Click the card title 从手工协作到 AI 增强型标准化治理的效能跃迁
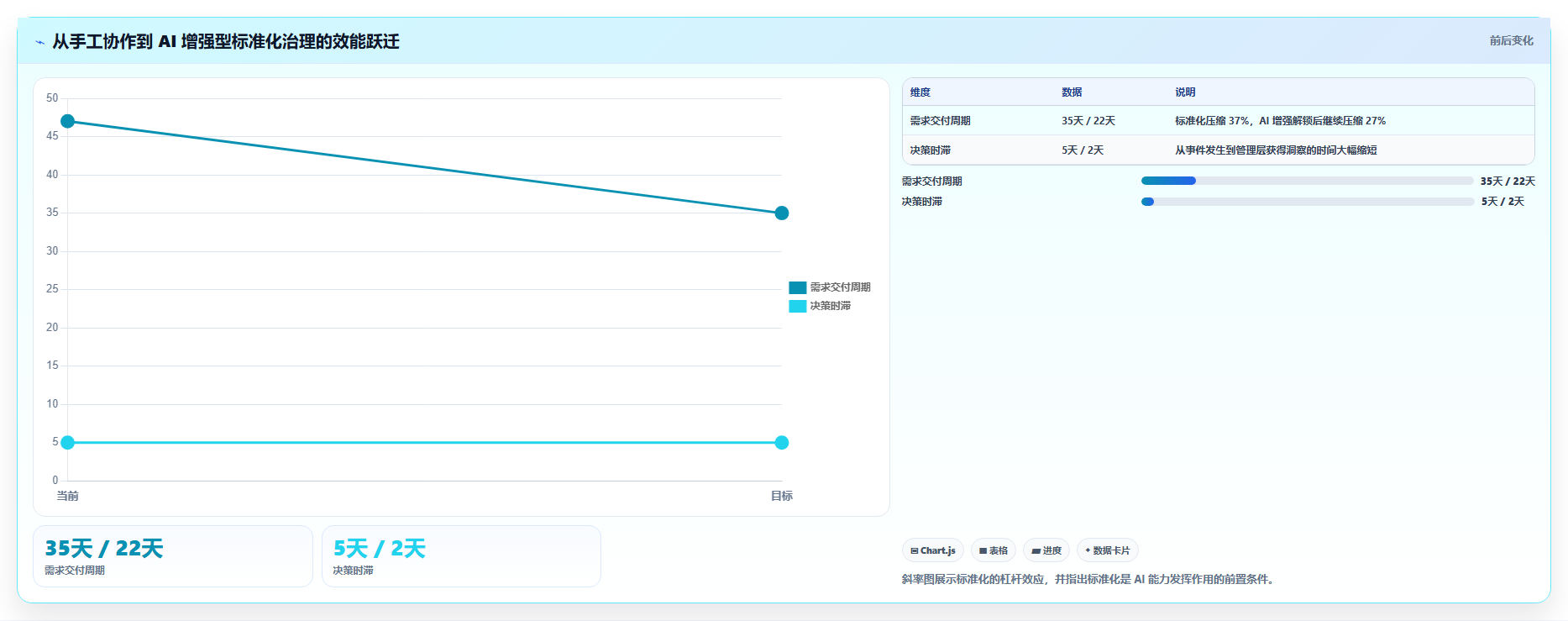1568x621 pixels. [226, 41]
